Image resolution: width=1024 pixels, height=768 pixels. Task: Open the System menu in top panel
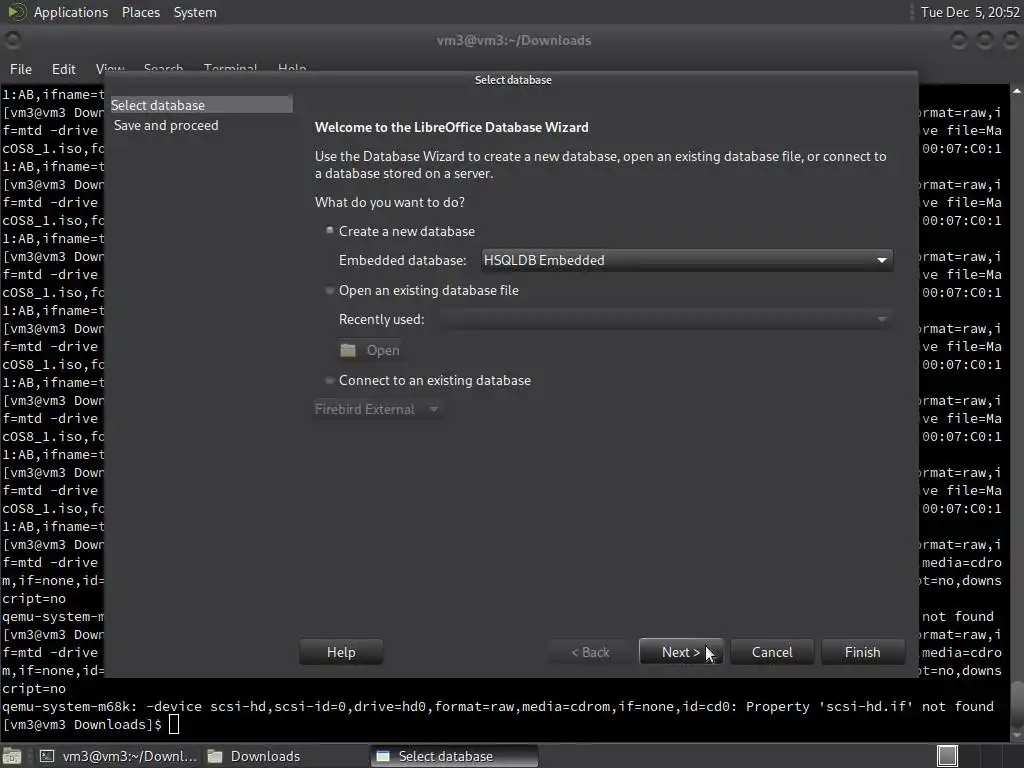pos(195,12)
